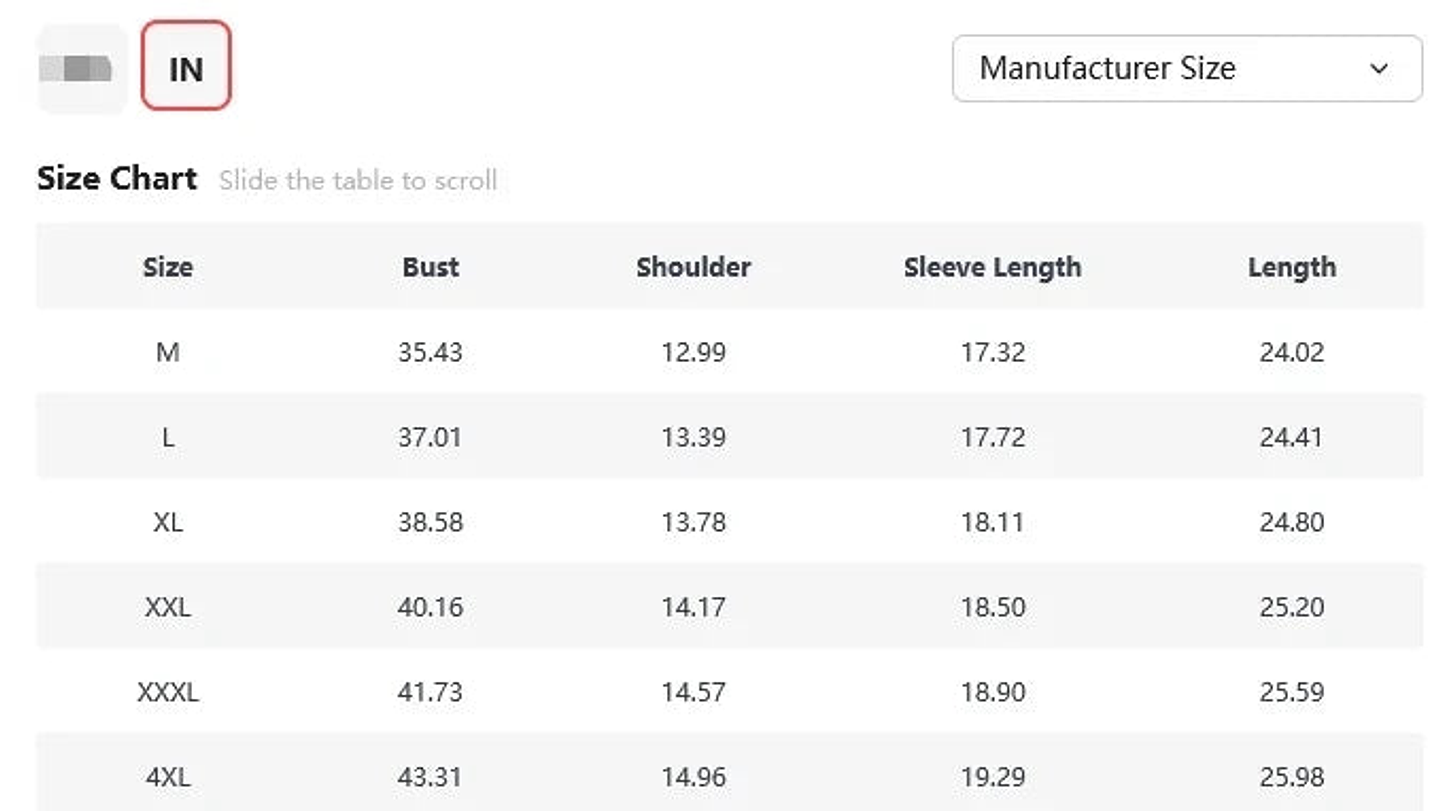Select the 4XL size row label
Viewport: 1440px width, 811px height.
pyautogui.click(x=168, y=777)
